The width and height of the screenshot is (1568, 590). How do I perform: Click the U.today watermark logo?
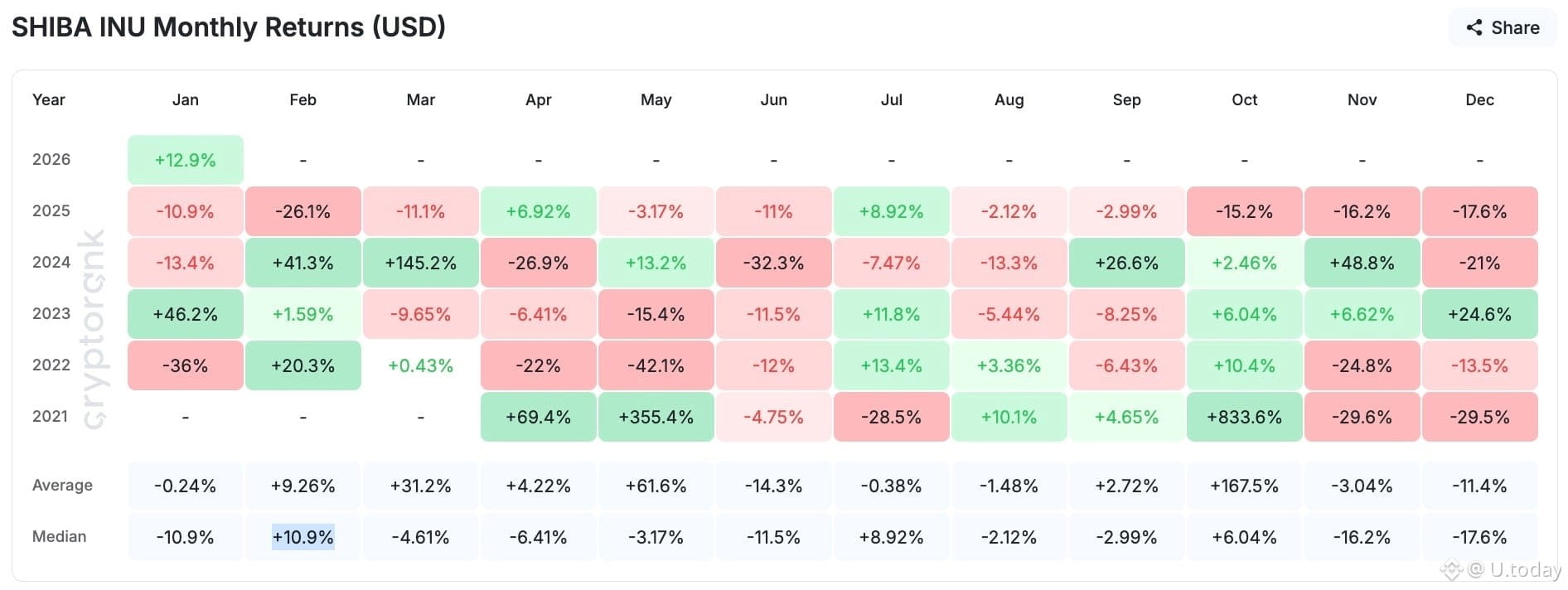[x=1502, y=569]
